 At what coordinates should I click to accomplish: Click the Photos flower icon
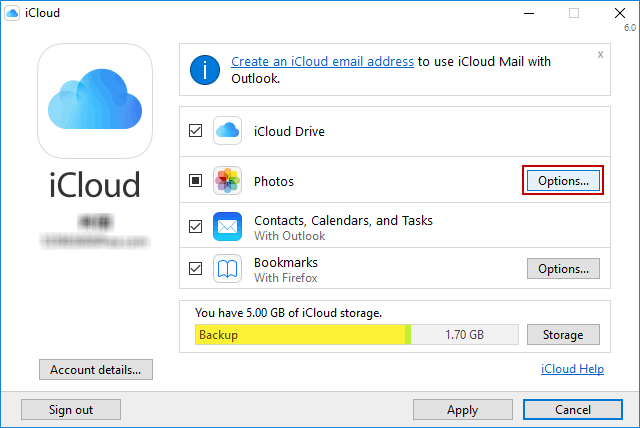tap(227, 180)
